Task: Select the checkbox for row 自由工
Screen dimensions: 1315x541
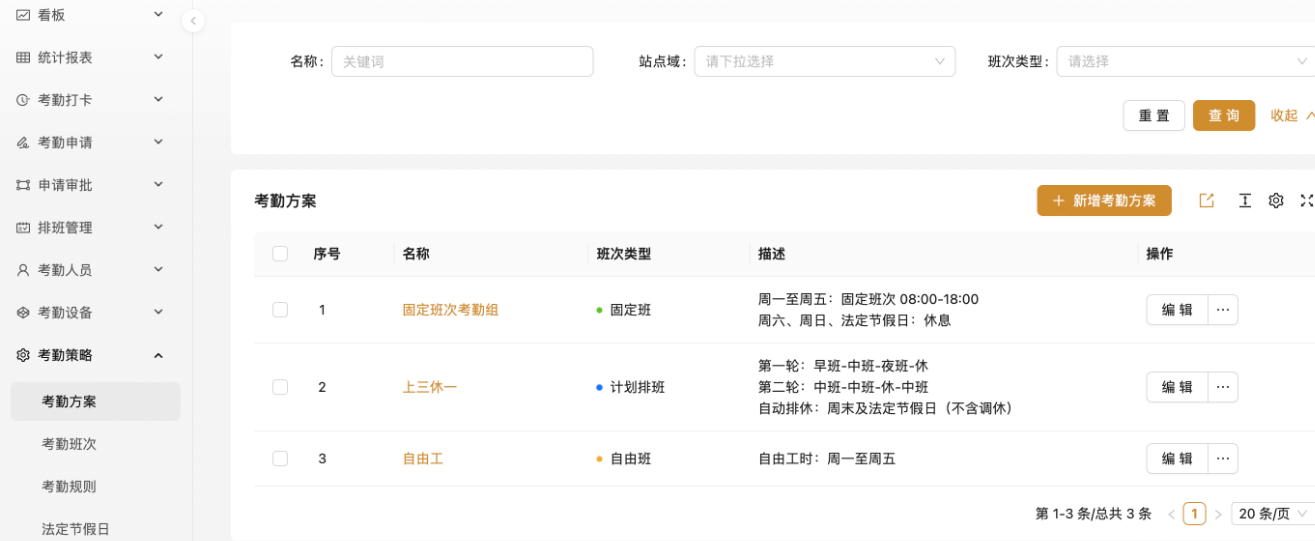Action: (280, 459)
